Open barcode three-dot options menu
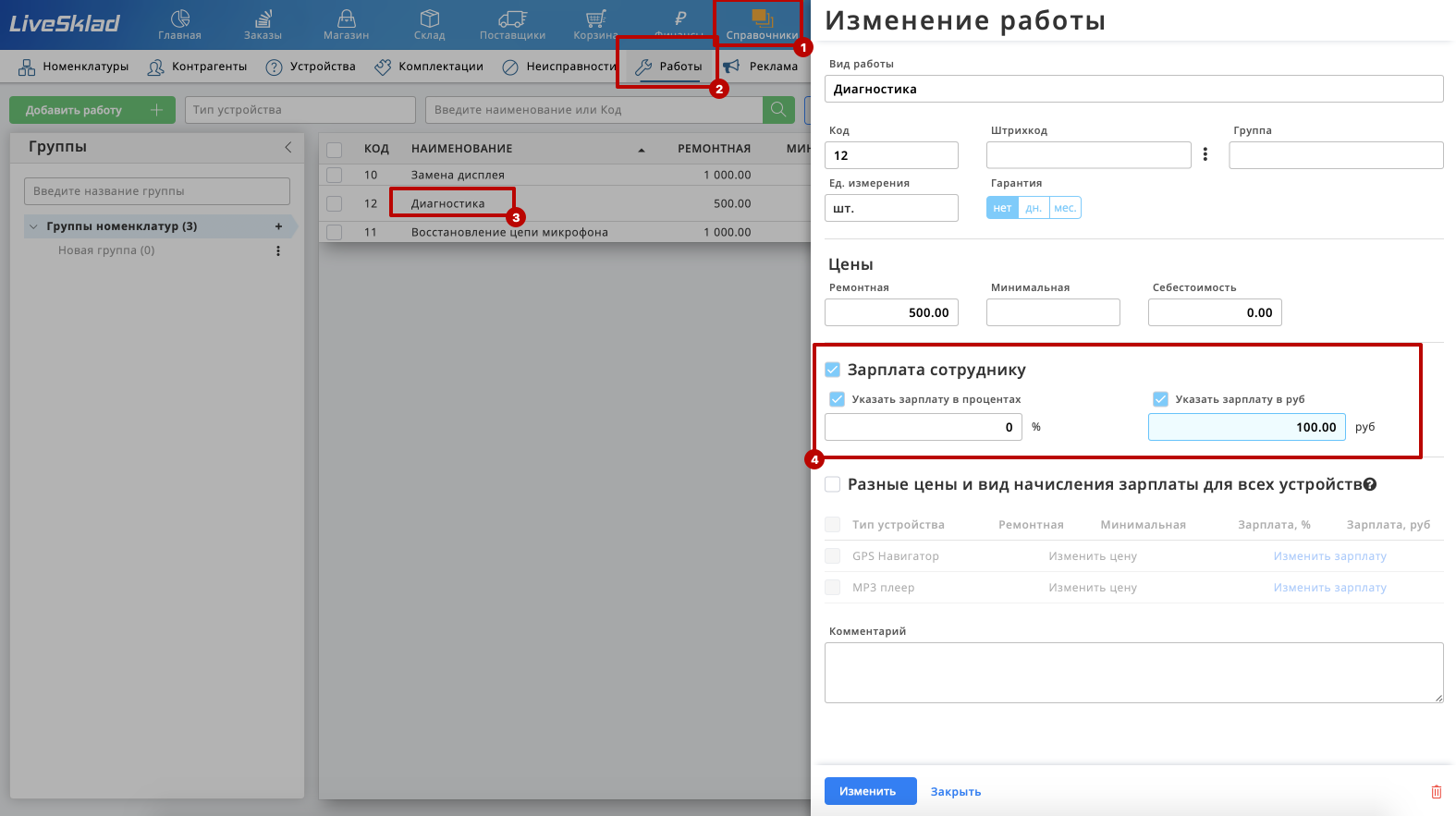 coord(1205,154)
